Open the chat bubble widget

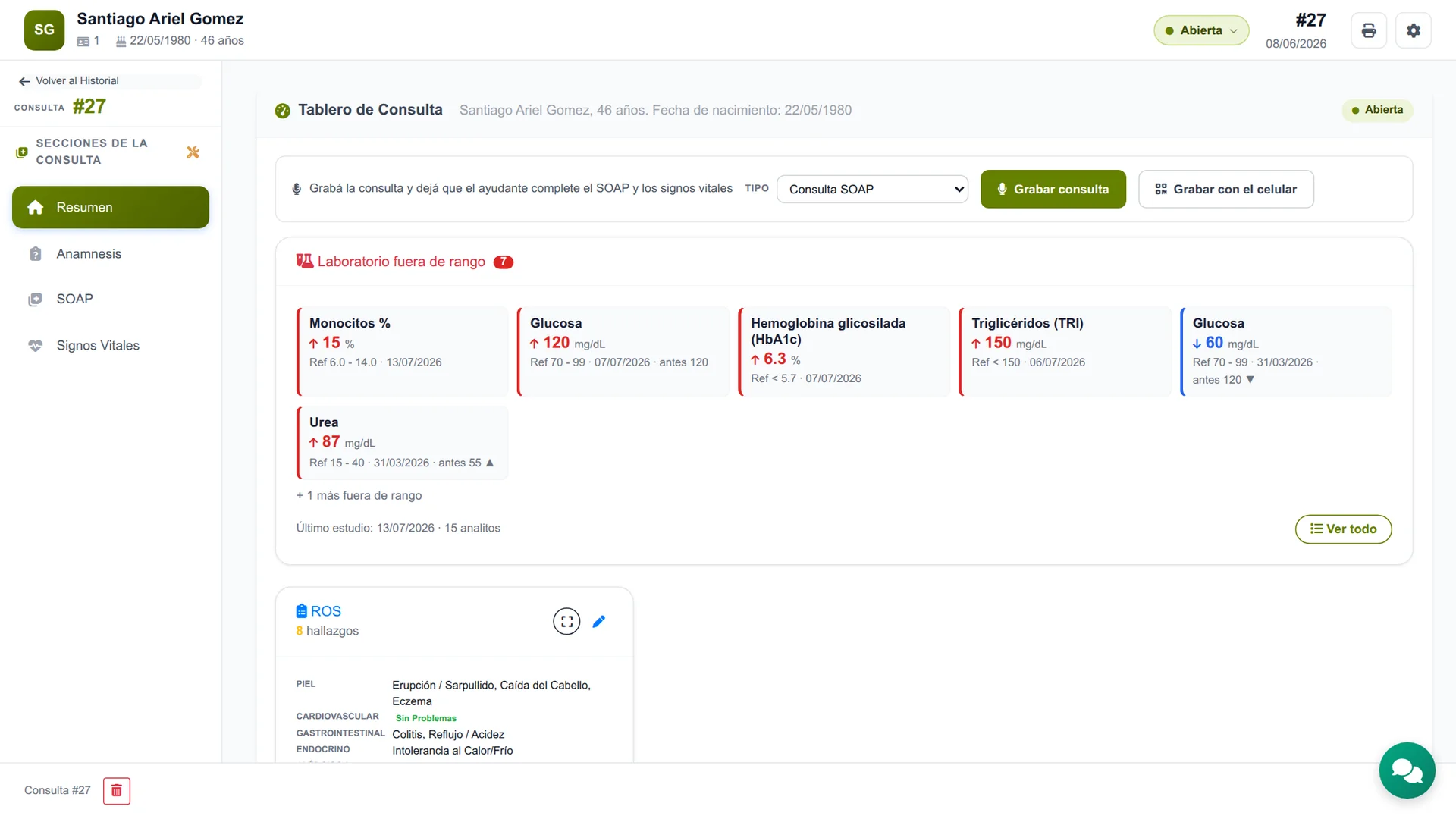1407,770
